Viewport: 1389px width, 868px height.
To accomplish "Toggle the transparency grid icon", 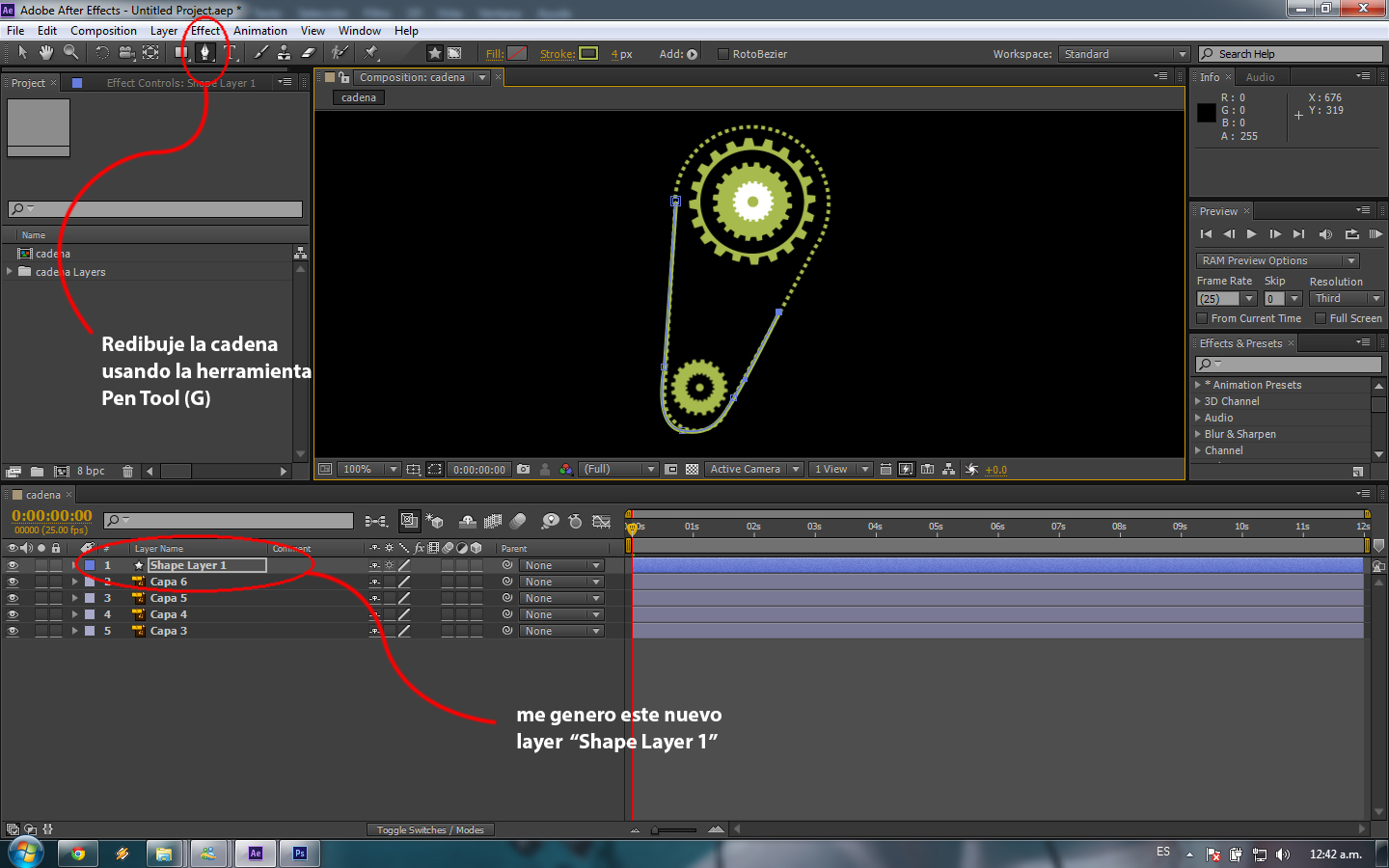I will click(692, 470).
